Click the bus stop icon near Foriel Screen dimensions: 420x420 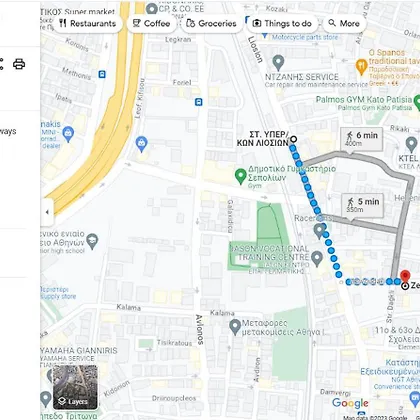point(199,102)
